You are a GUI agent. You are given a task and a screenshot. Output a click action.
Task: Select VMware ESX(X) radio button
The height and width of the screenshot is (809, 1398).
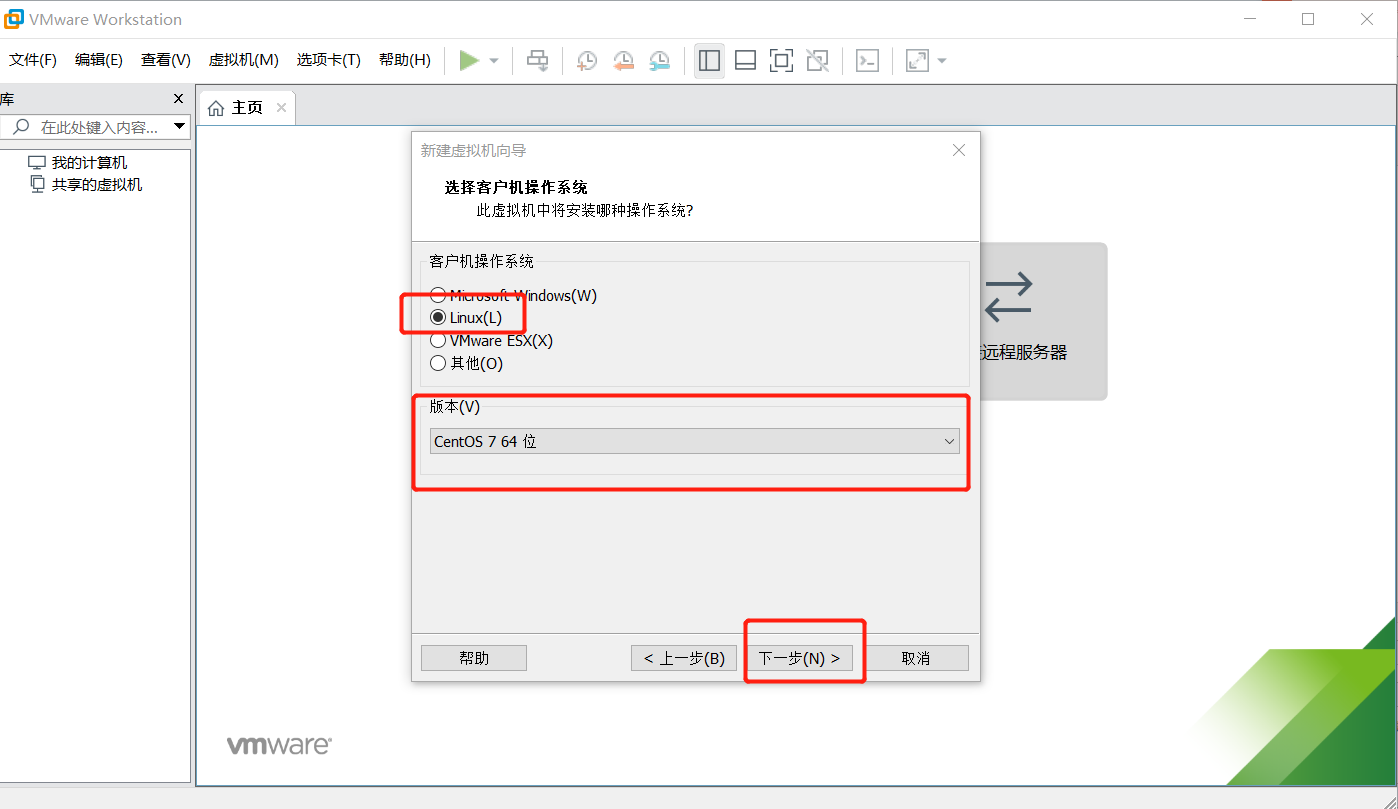438,341
